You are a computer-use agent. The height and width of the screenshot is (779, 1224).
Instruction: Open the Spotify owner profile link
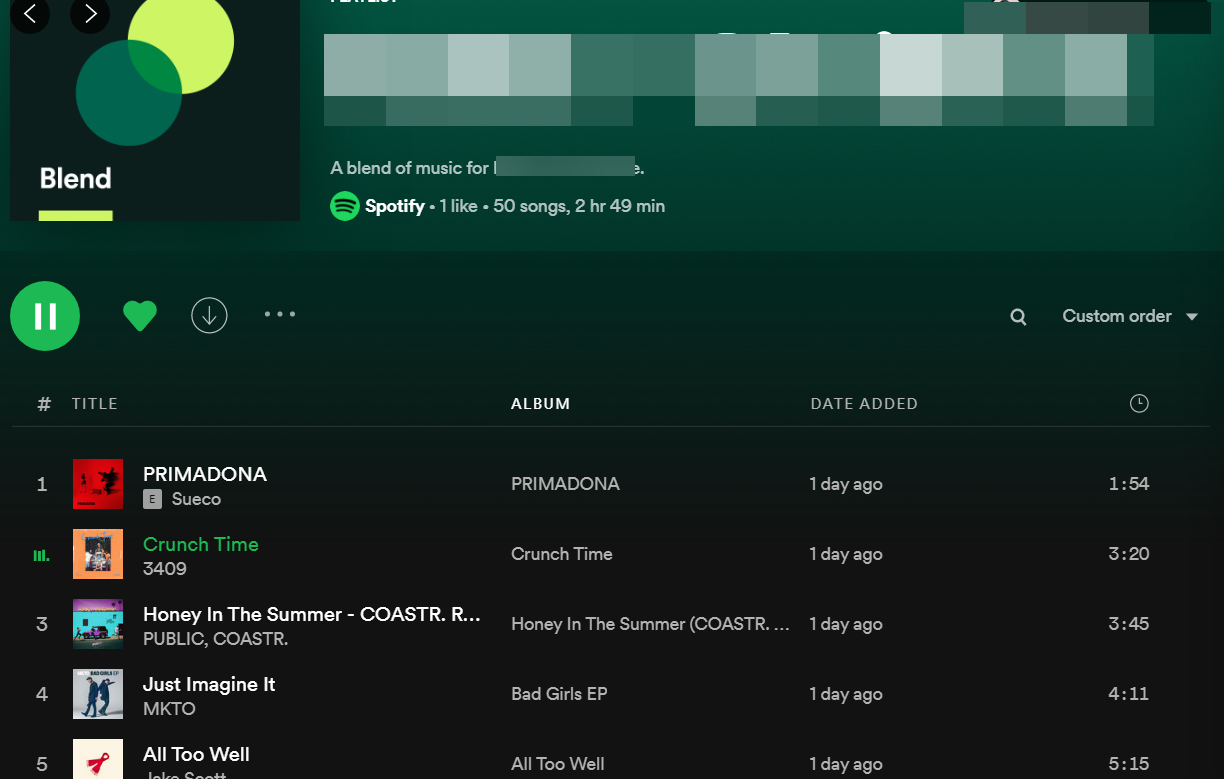395,206
